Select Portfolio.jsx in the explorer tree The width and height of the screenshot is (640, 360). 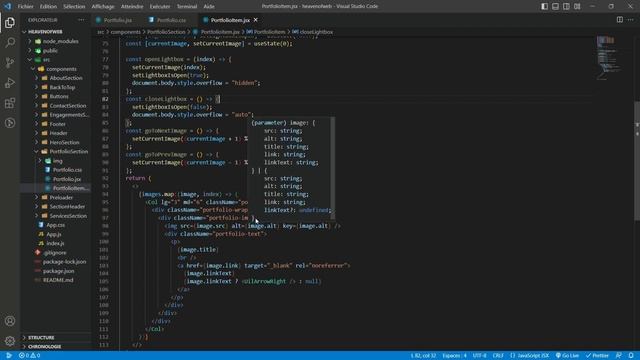point(67,179)
